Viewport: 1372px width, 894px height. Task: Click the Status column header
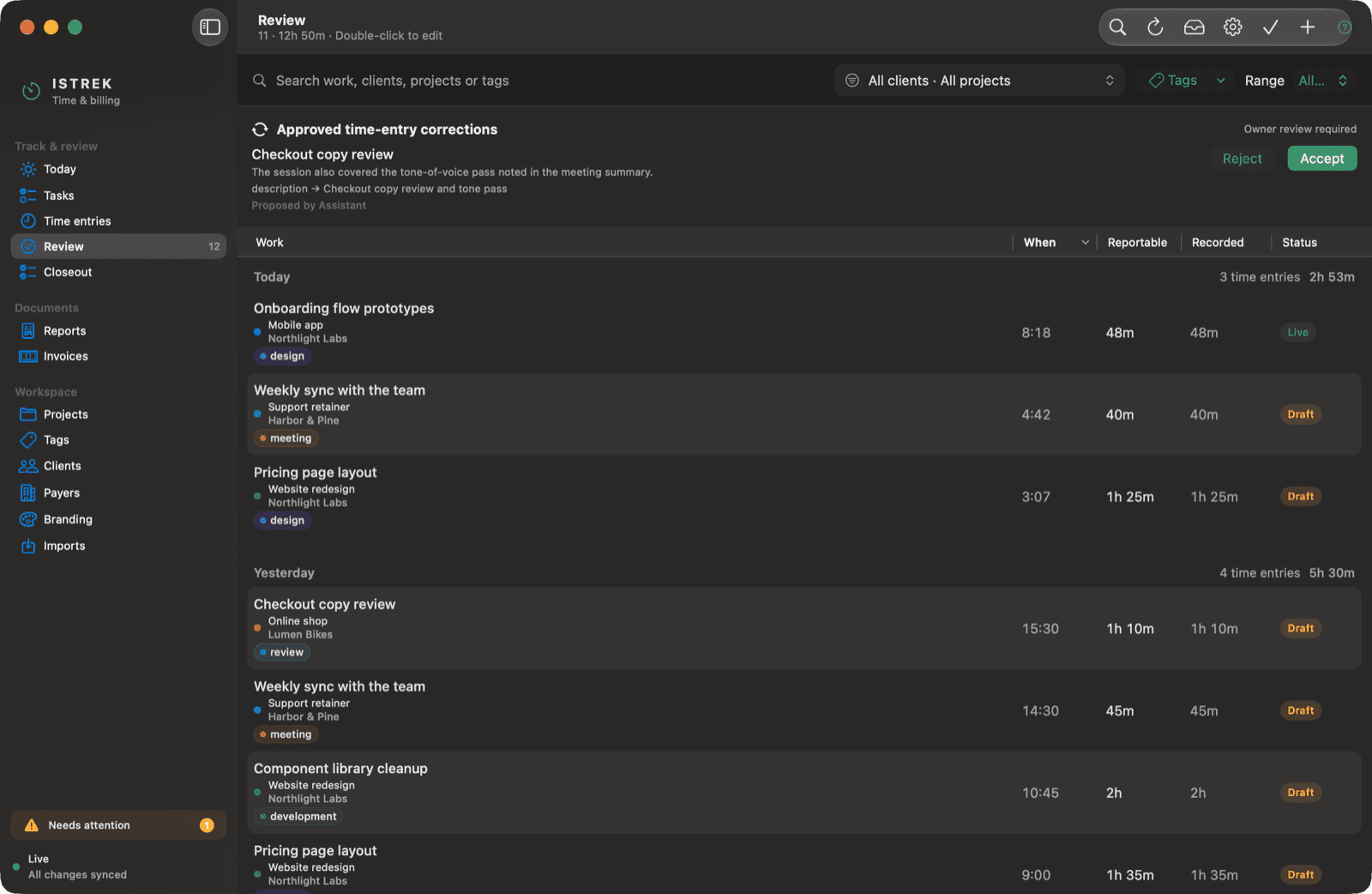click(1299, 243)
